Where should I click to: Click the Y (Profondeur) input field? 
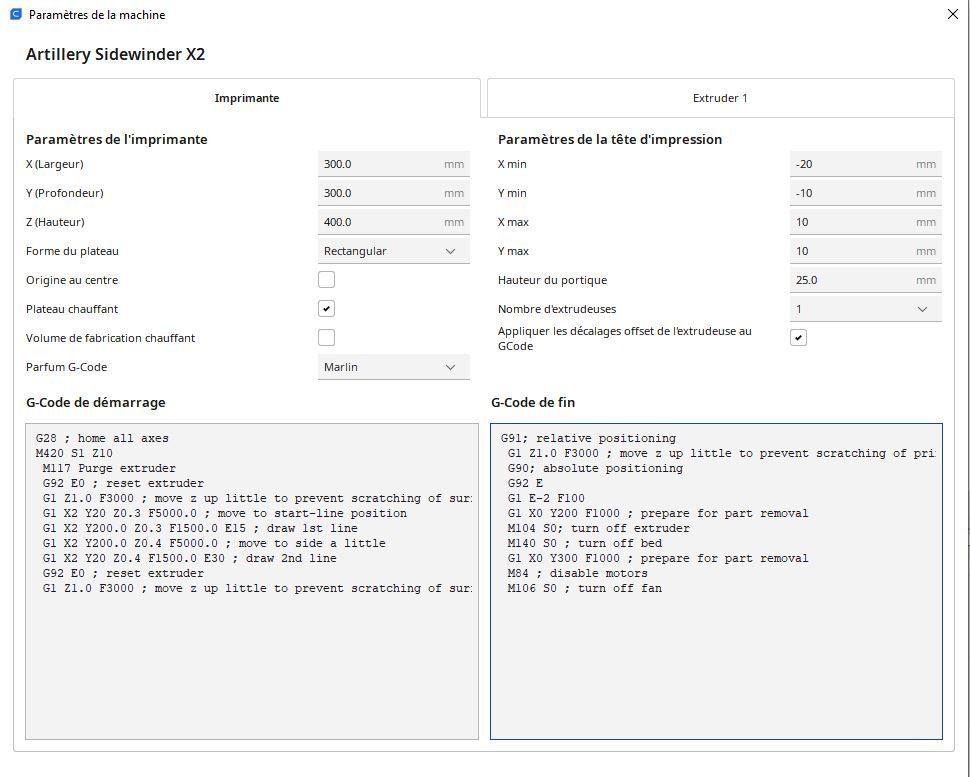[x=393, y=193]
